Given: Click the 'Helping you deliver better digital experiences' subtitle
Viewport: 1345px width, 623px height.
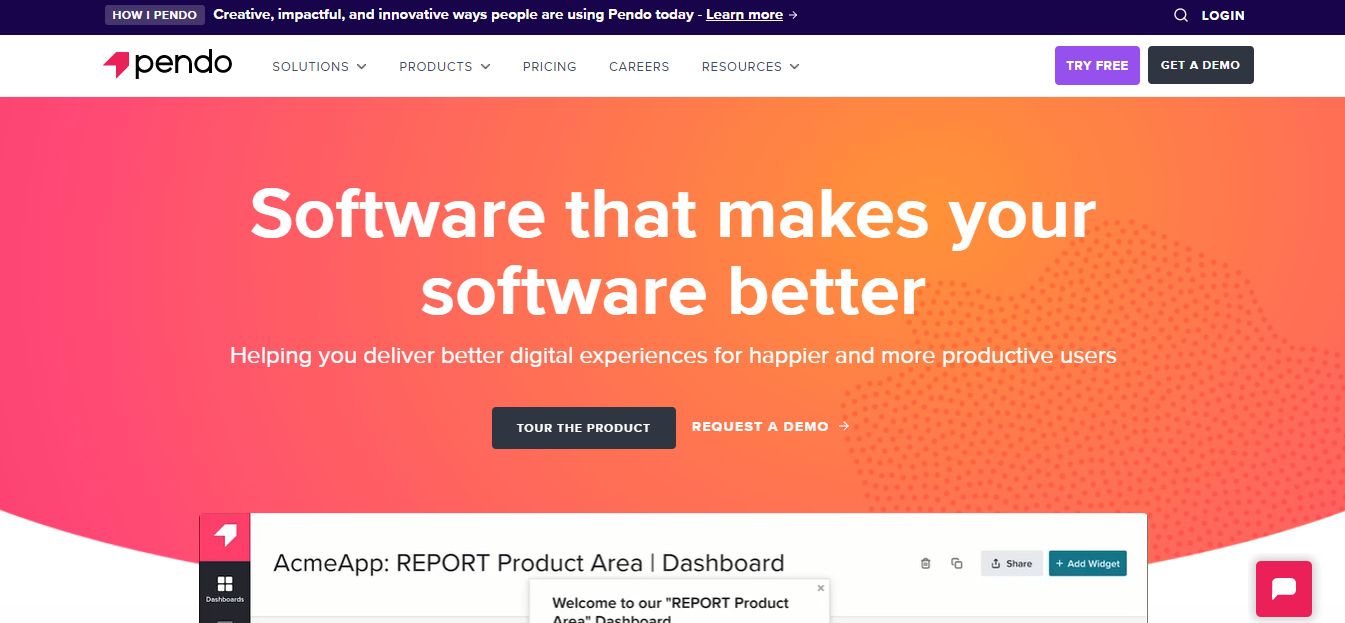Looking at the screenshot, I should click(x=673, y=355).
